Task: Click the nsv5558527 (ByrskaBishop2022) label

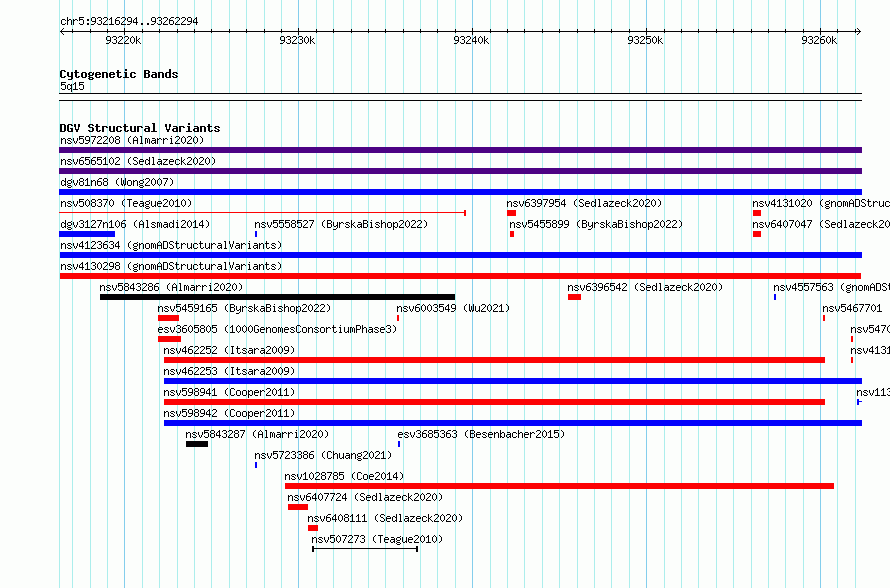Action: click(341, 224)
